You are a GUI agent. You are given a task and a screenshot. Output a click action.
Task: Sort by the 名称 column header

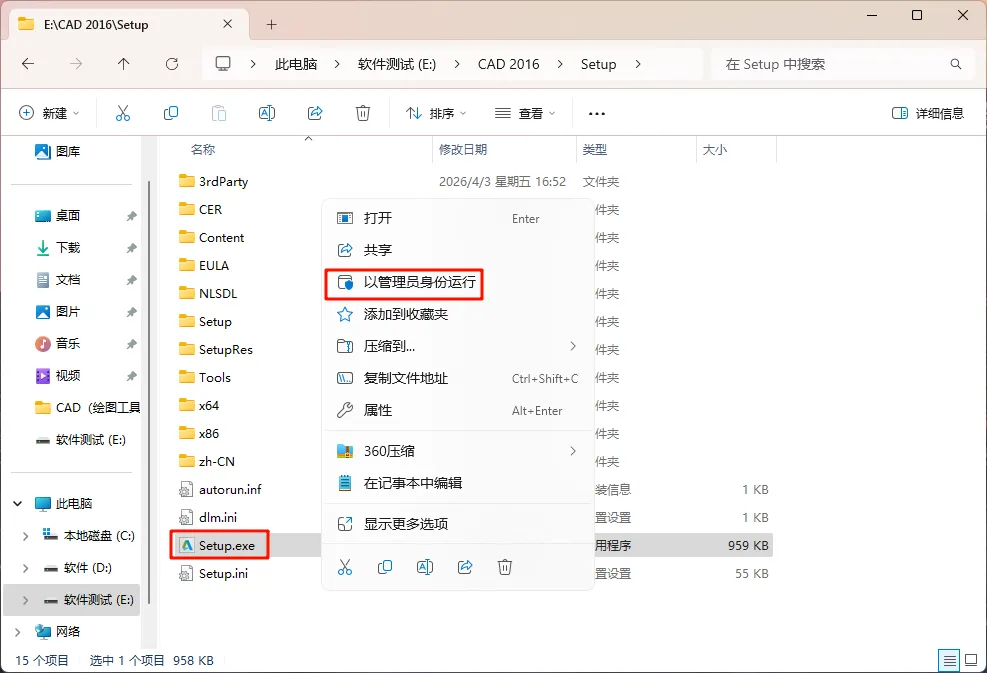(x=203, y=149)
